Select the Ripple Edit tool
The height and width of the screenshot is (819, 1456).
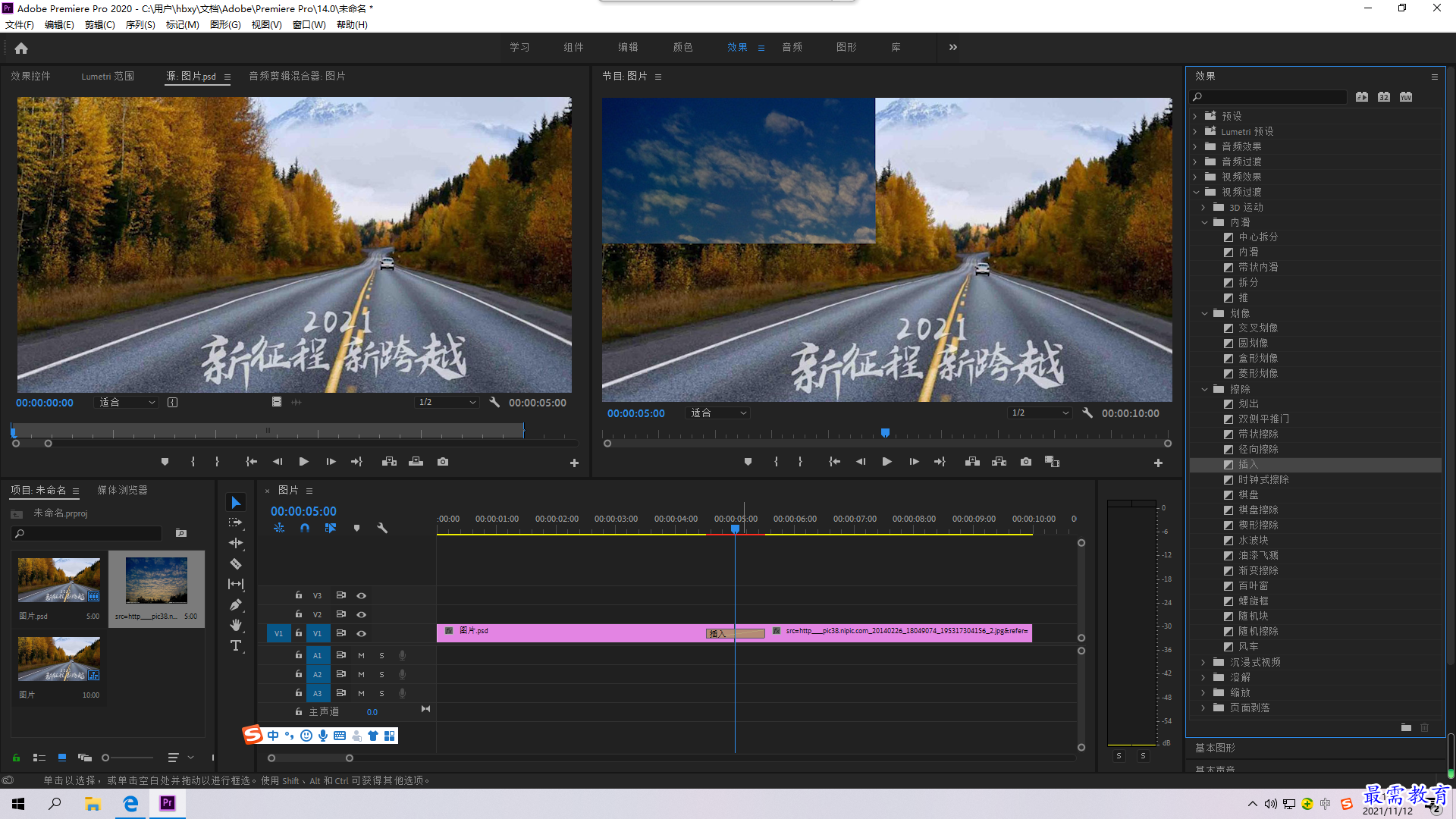pos(236,543)
